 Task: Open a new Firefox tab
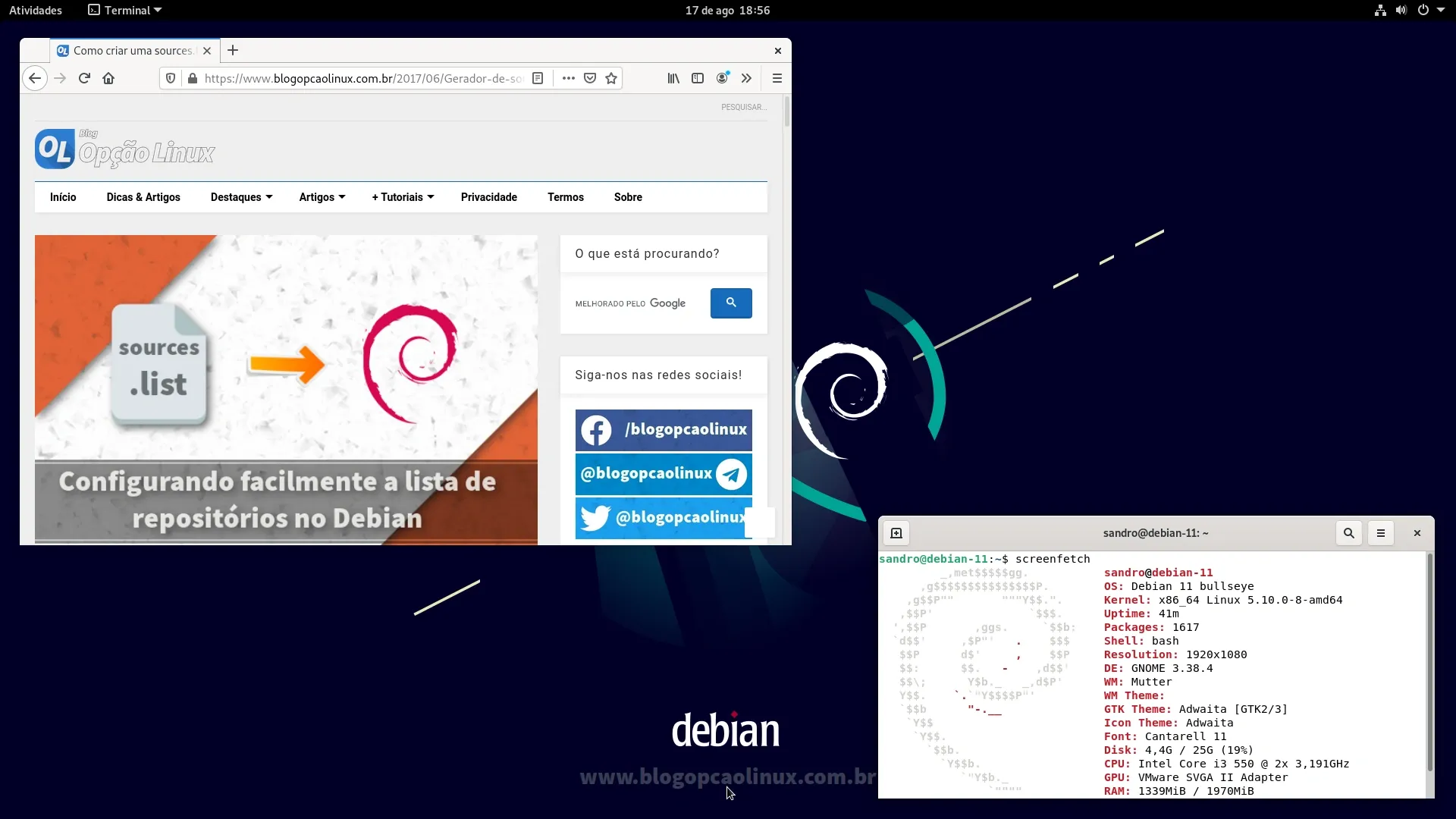233,50
